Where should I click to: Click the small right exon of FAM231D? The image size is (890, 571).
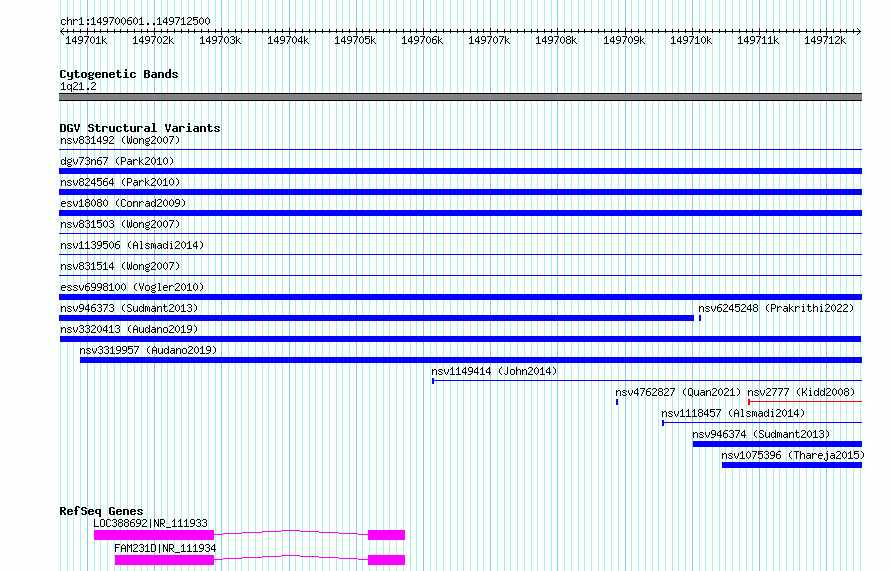387,560
